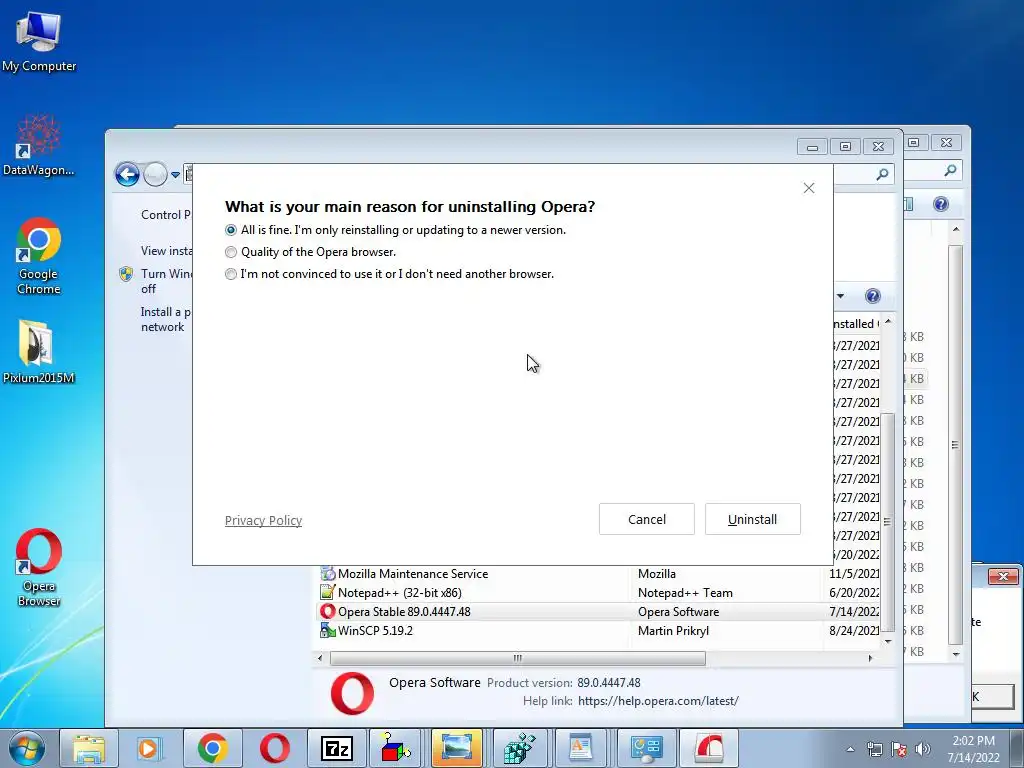The width and height of the screenshot is (1024, 768).
Task: Select 'I'm not convinced to use it' option
Action: (x=231, y=274)
